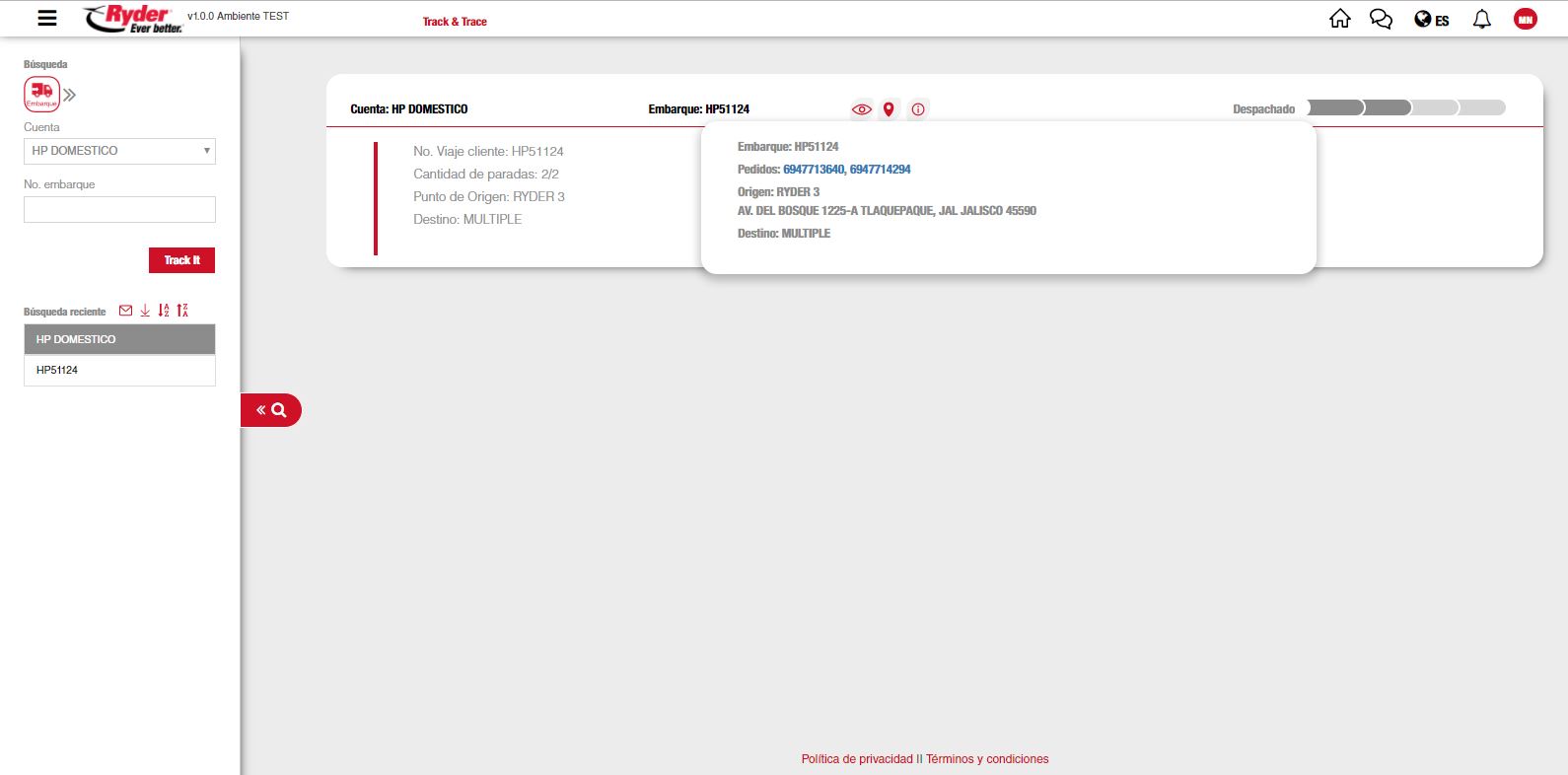This screenshot has height=775, width=1568.
Task: Sort recent searches A to Z
Action: click(164, 311)
